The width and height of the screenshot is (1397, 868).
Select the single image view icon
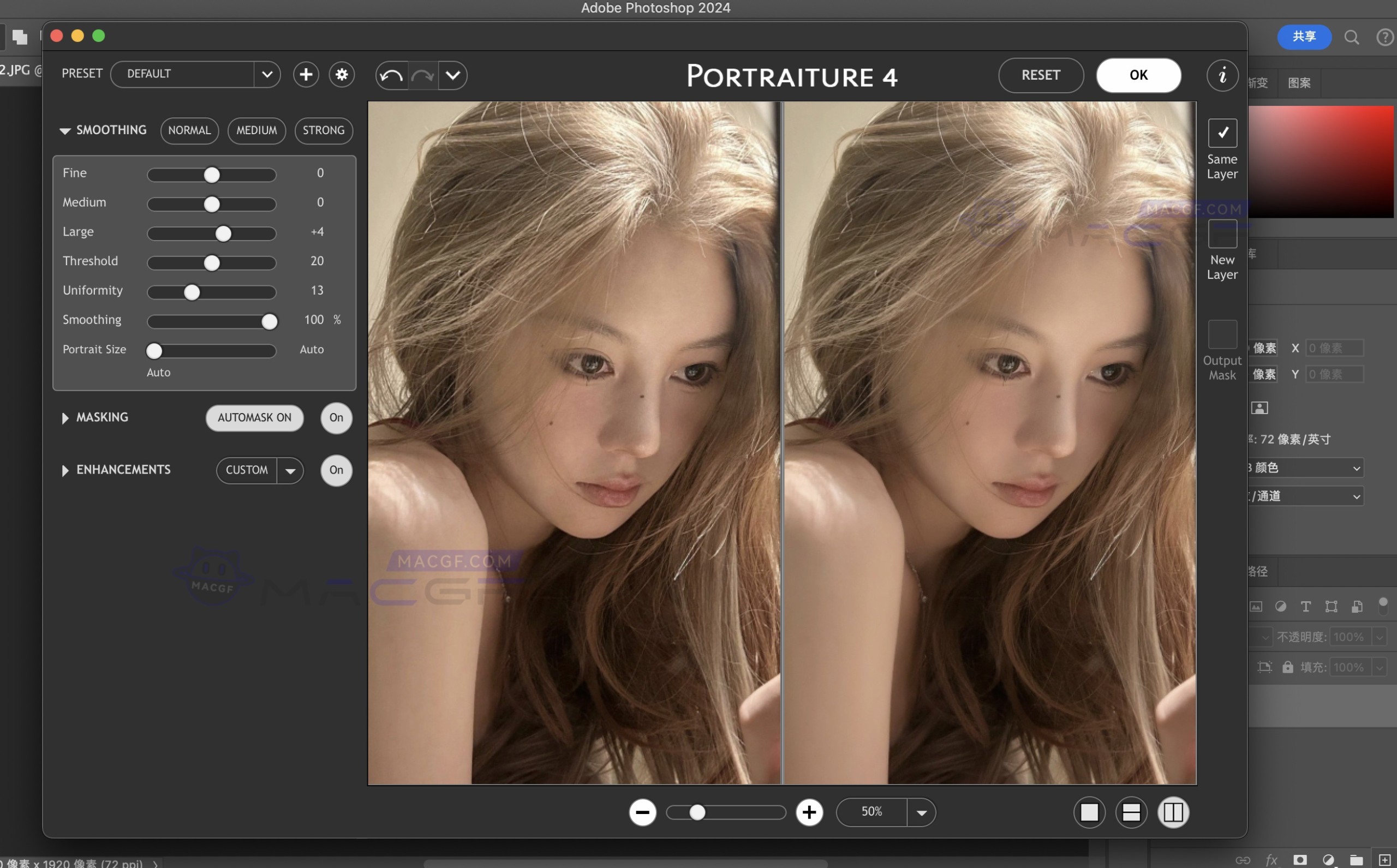[x=1089, y=812]
